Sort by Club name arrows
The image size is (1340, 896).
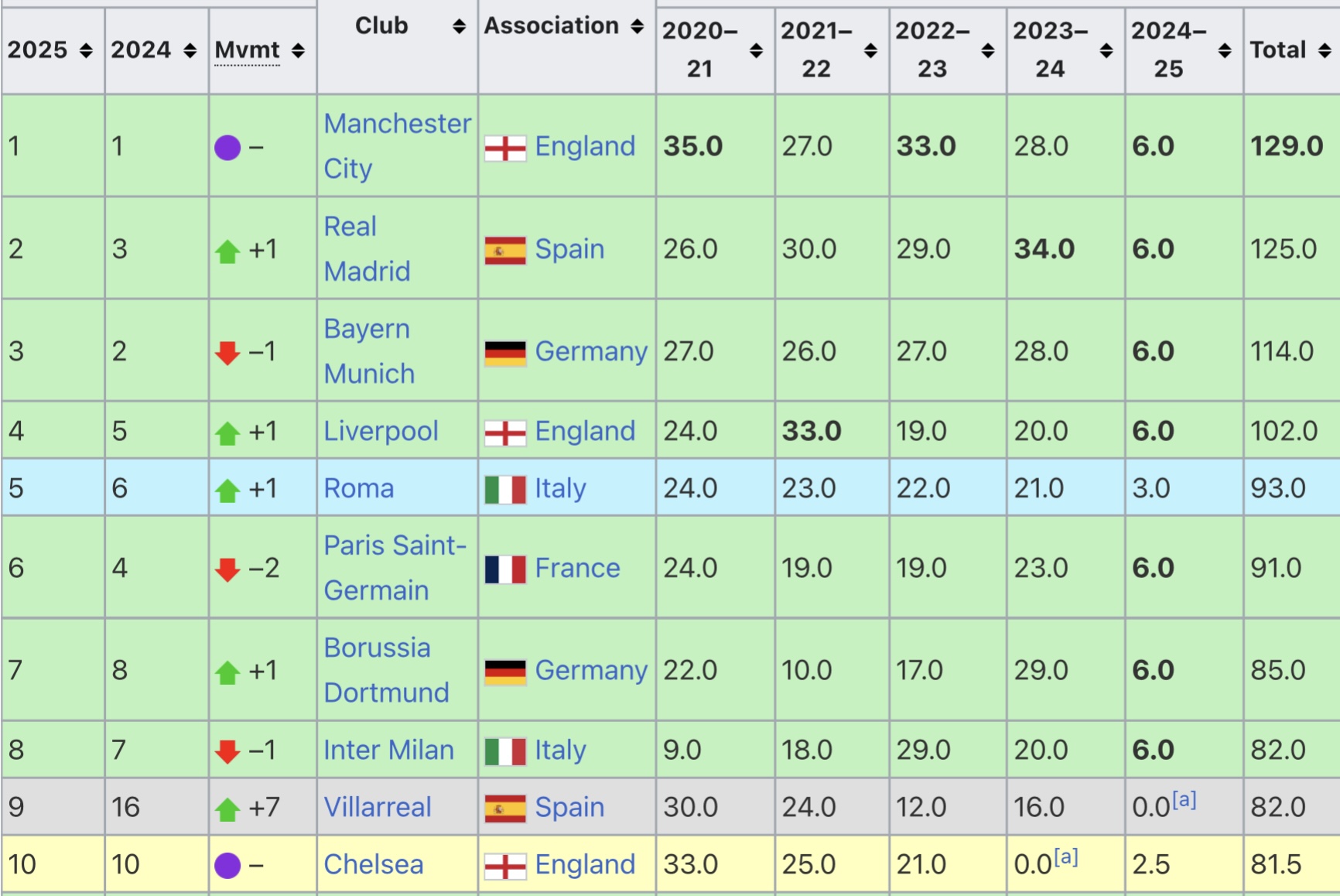click(459, 26)
